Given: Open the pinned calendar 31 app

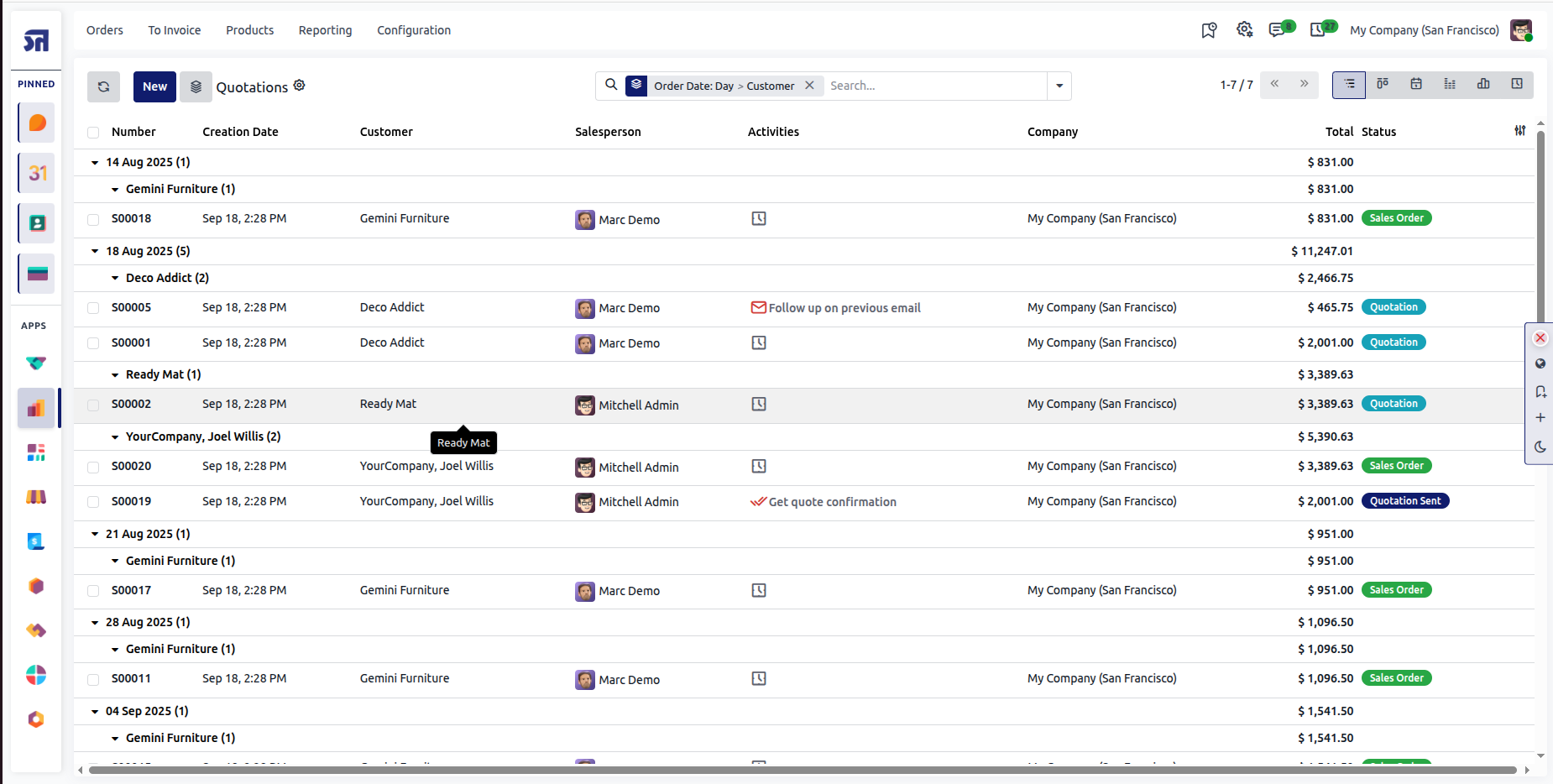Looking at the screenshot, I should [37, 173].
